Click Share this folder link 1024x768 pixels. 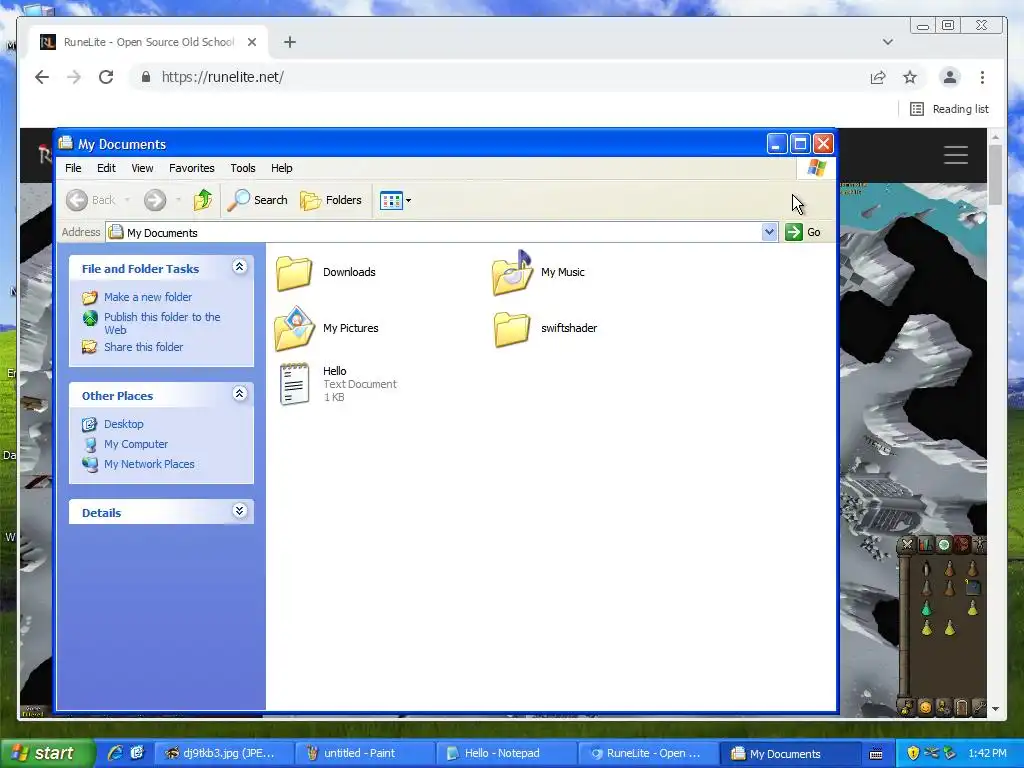(144, 347)
